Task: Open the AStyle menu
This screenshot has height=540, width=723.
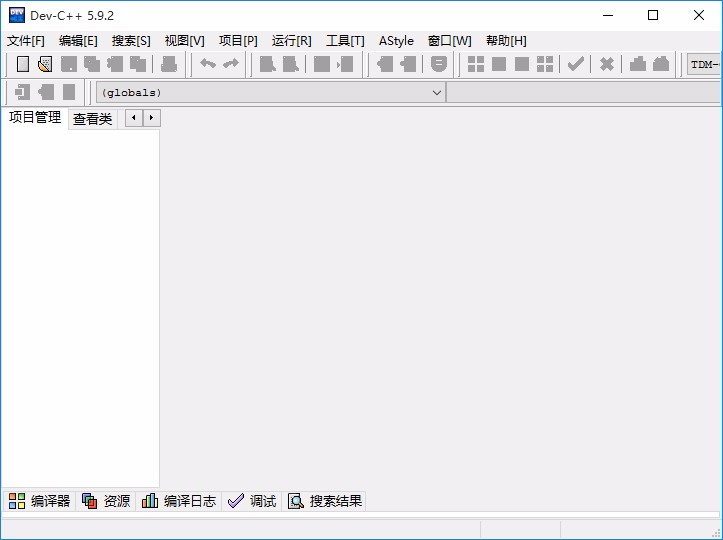Action: pyautogui.click(x=396, y=41)
